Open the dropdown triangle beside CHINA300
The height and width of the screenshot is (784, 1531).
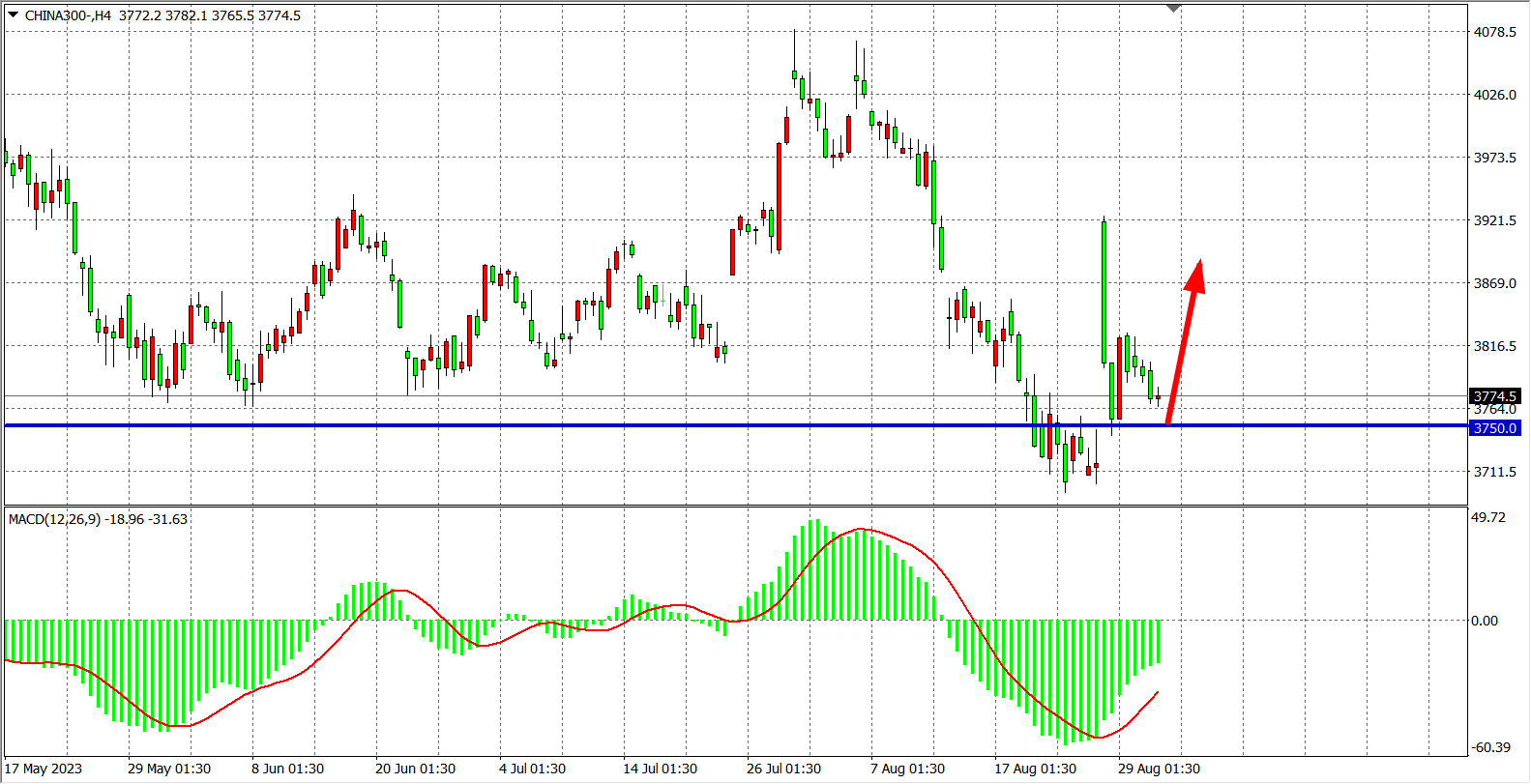[13, 15]
